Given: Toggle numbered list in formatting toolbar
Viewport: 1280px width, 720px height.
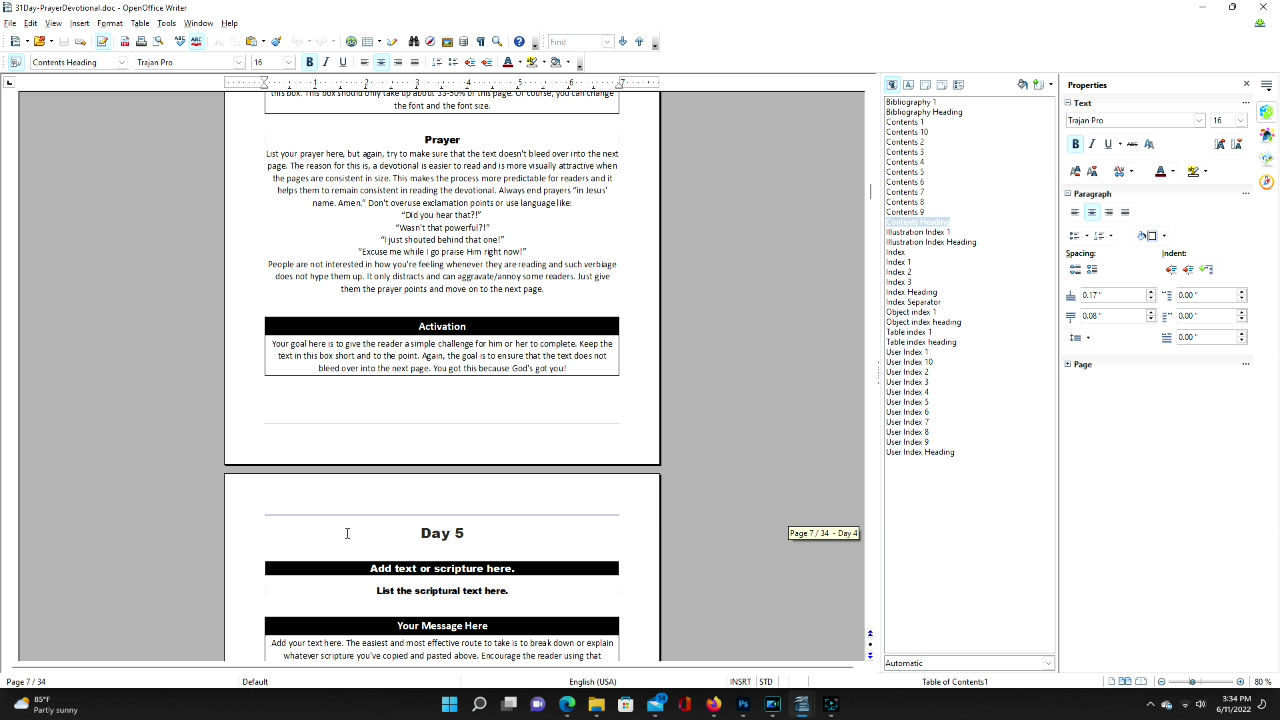Looking at the screenshot, I should [436, 62].
